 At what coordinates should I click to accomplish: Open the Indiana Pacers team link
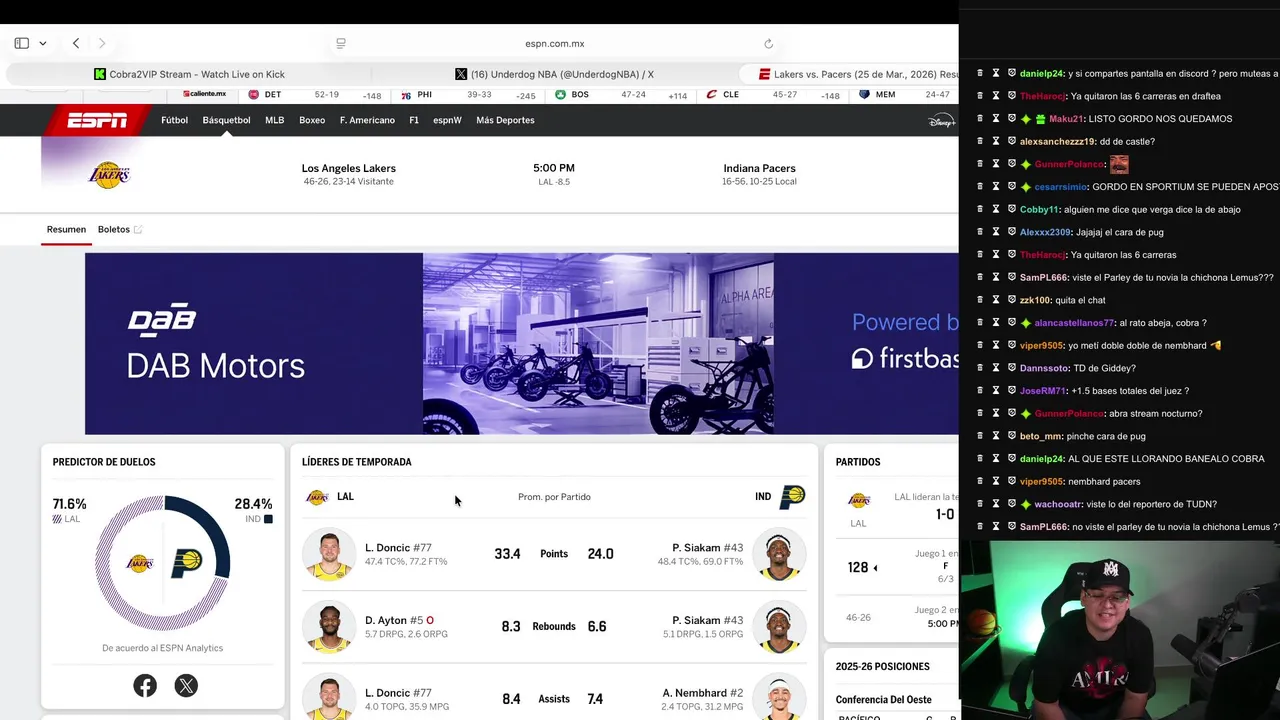pos(759,168)
